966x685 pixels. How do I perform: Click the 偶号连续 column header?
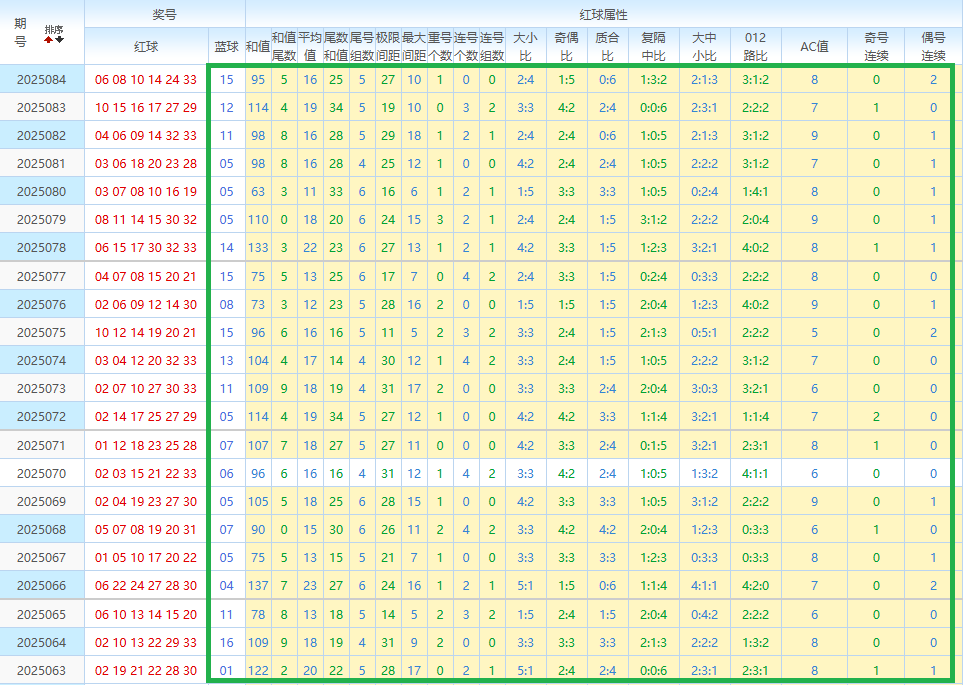[933, 47]
